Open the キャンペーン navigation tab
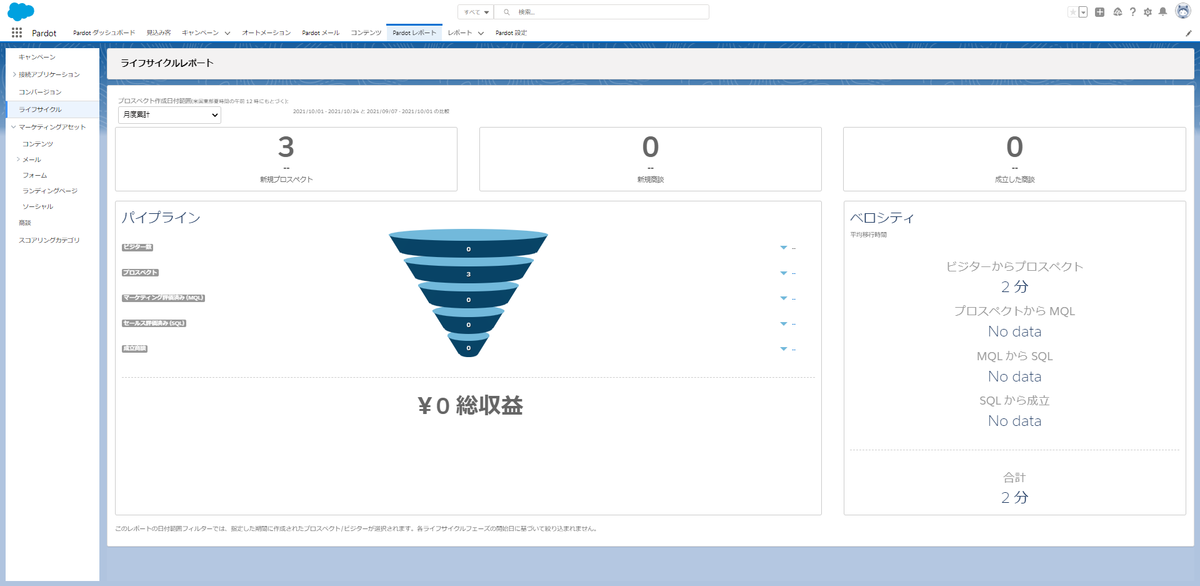The image size is (1200, 586). [200, 33]
